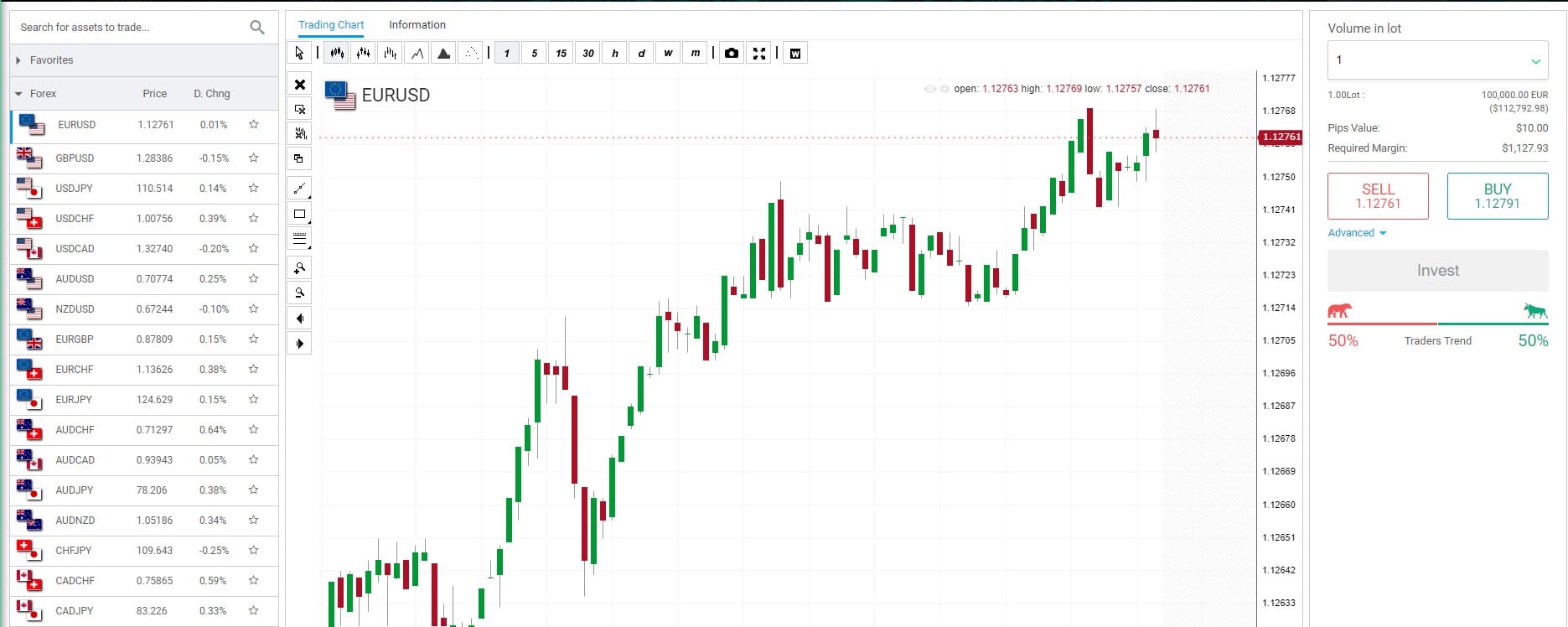The width and height of the screenshot is (1568, 627).
Task: Select EURJPY row in Forex list
Action: point(144,400)
